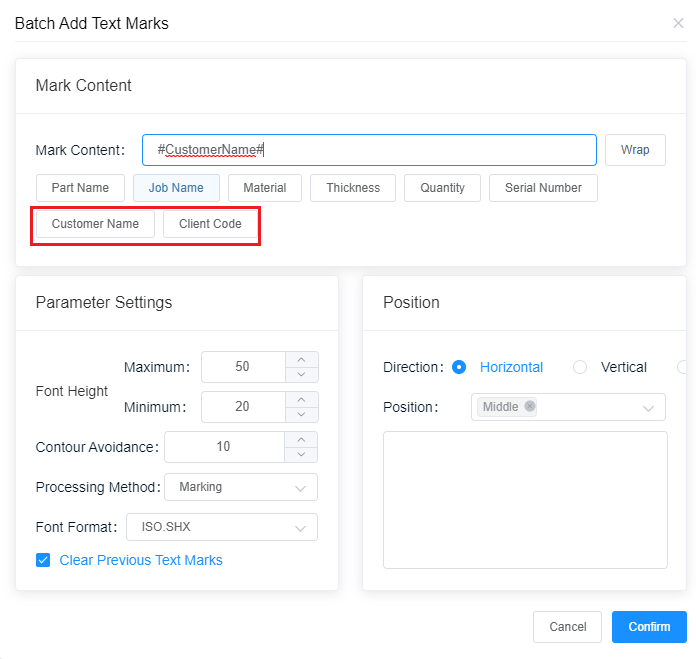Image resolution: width=696 pixels, height=659 pixels.
Task: Uncheck Clear Previous Text Marks
Action: (x=43, y=560)
